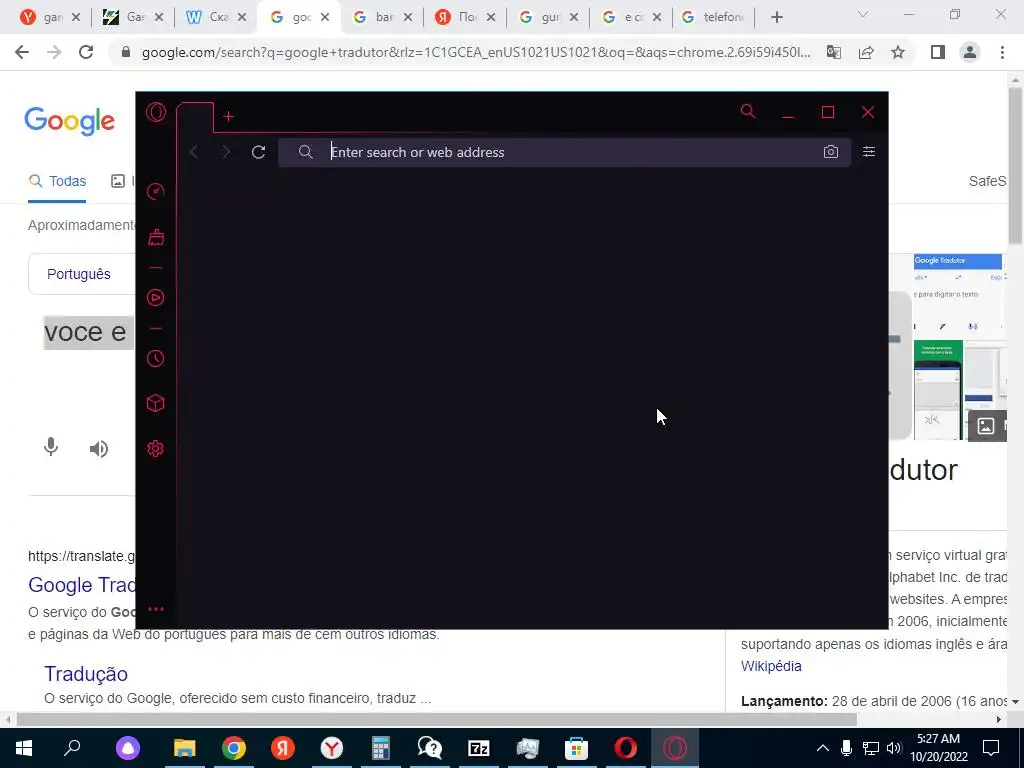1024x768 pixels.
Task: Open Easy Setup sliders icon in Opera GX
Action: click(869, 152)
